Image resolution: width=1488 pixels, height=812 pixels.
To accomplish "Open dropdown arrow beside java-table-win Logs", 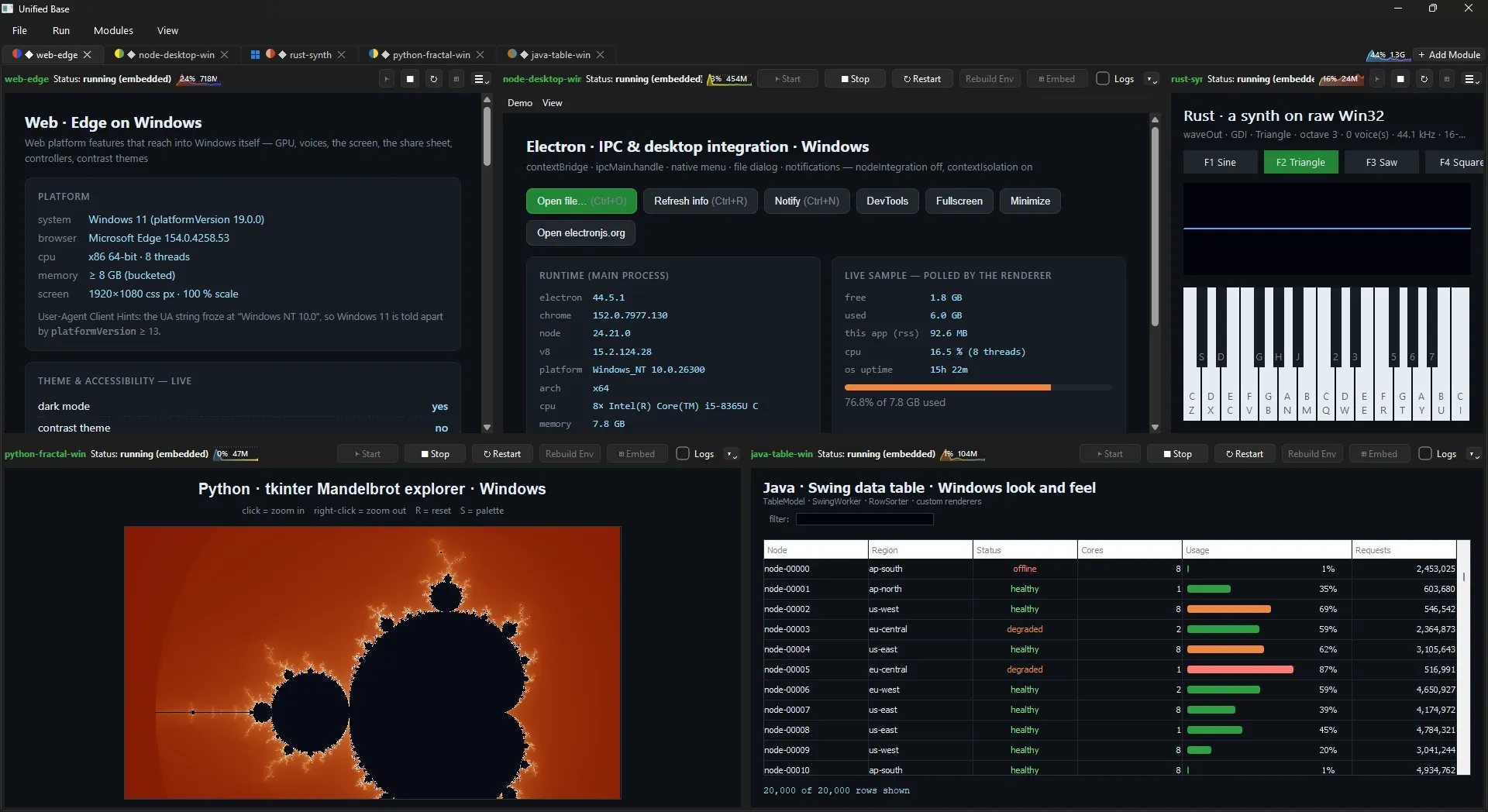I will pos(1474,454).
